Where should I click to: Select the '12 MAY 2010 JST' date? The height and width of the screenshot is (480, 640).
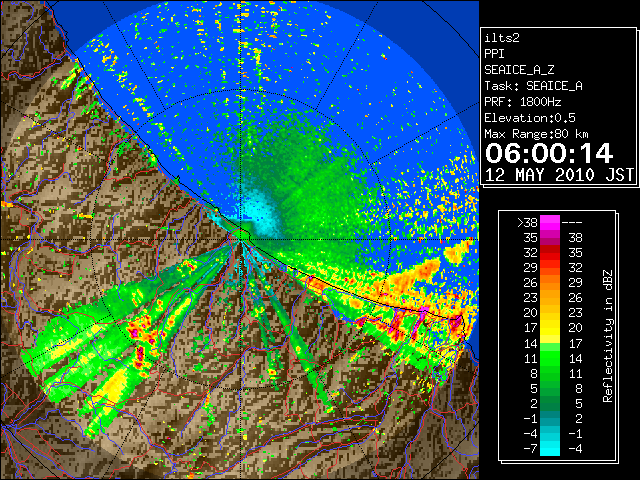pos(559,175)
